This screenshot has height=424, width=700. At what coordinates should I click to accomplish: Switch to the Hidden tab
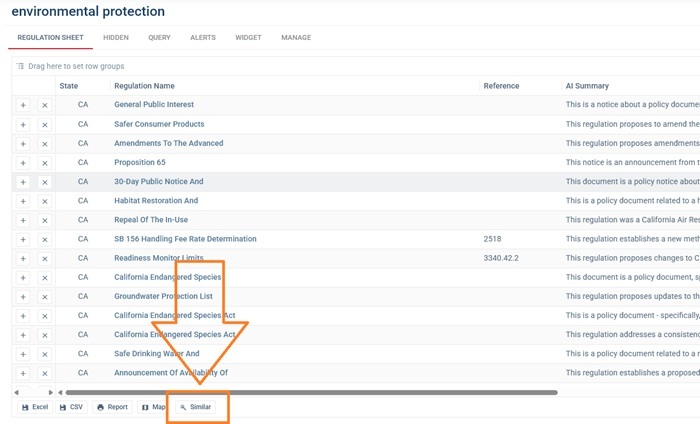pyautogui.click(x=116, y=38)
